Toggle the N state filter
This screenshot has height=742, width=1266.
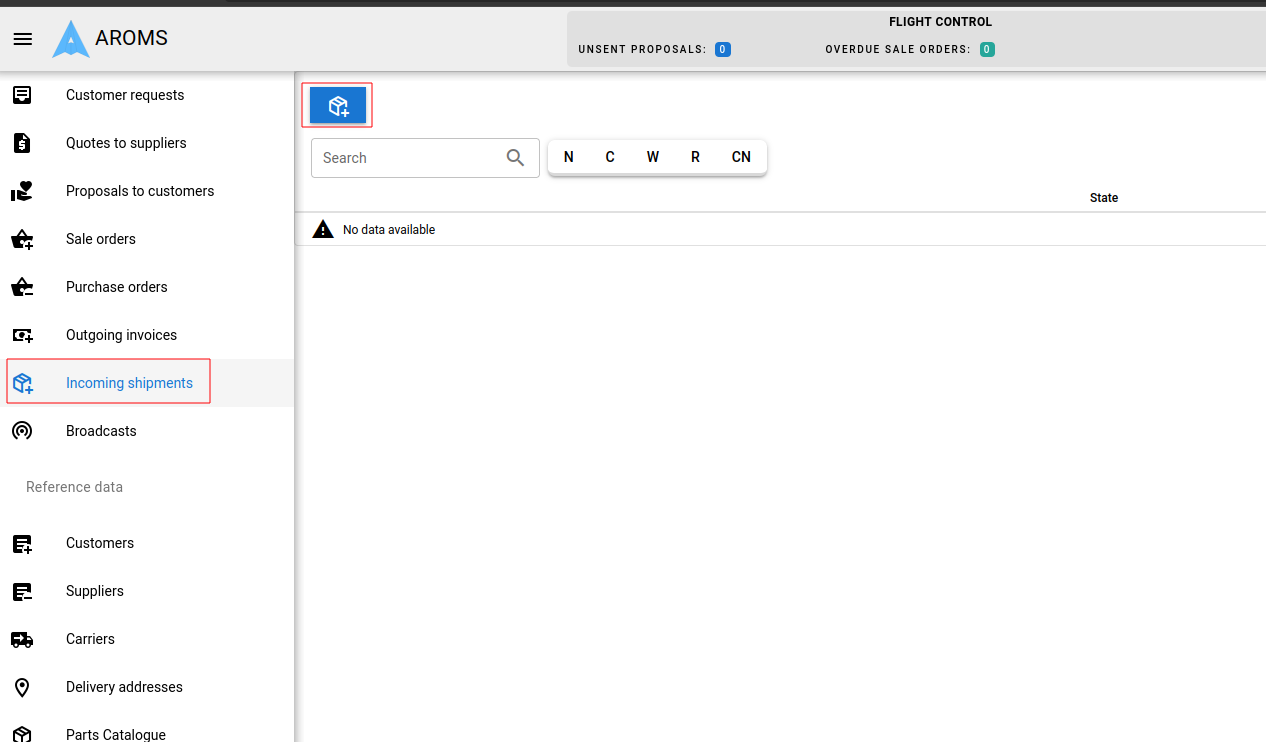click(x=569, y=157)
